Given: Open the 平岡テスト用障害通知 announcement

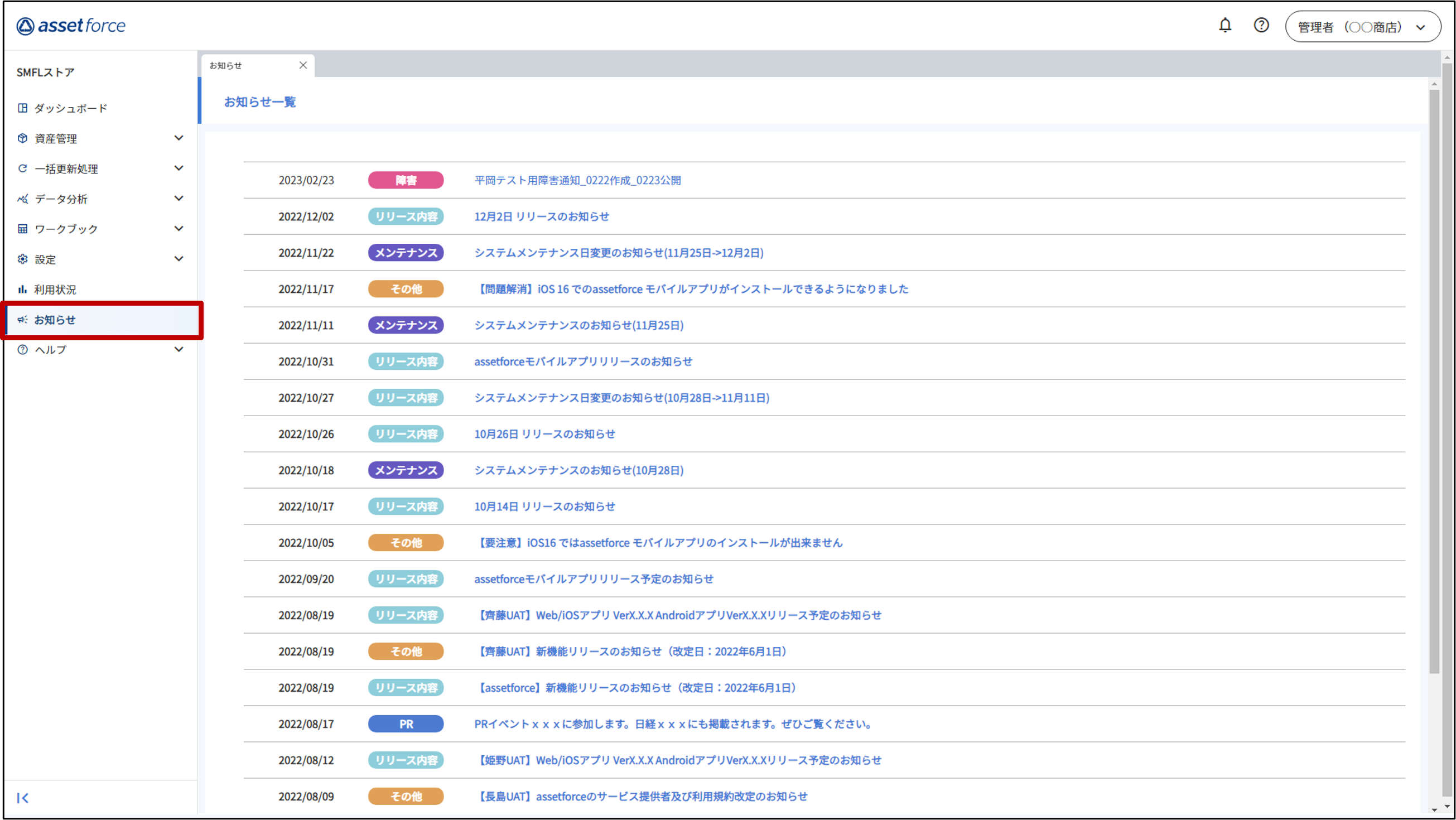Looking at the screenshot, I should (577, 180).
